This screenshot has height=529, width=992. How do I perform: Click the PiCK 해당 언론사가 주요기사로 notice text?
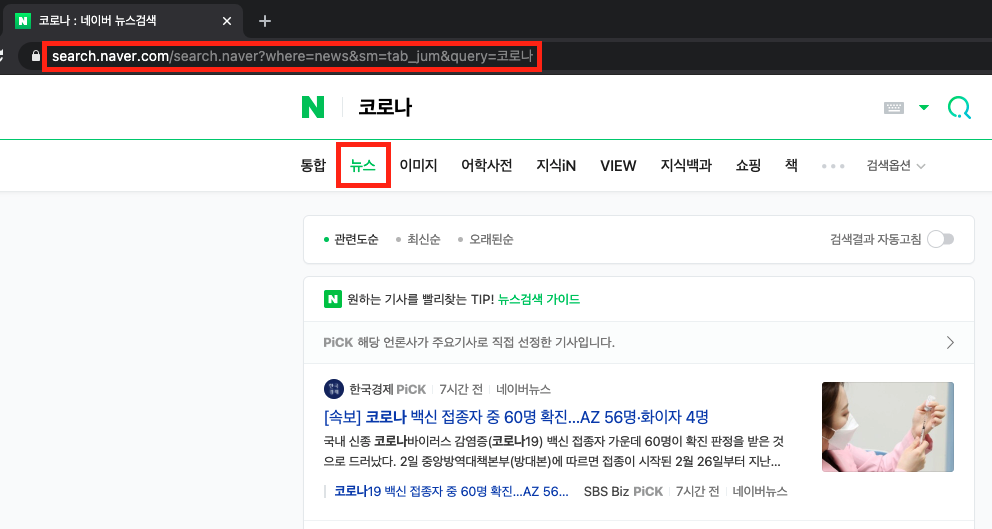(x=469, y=342)
